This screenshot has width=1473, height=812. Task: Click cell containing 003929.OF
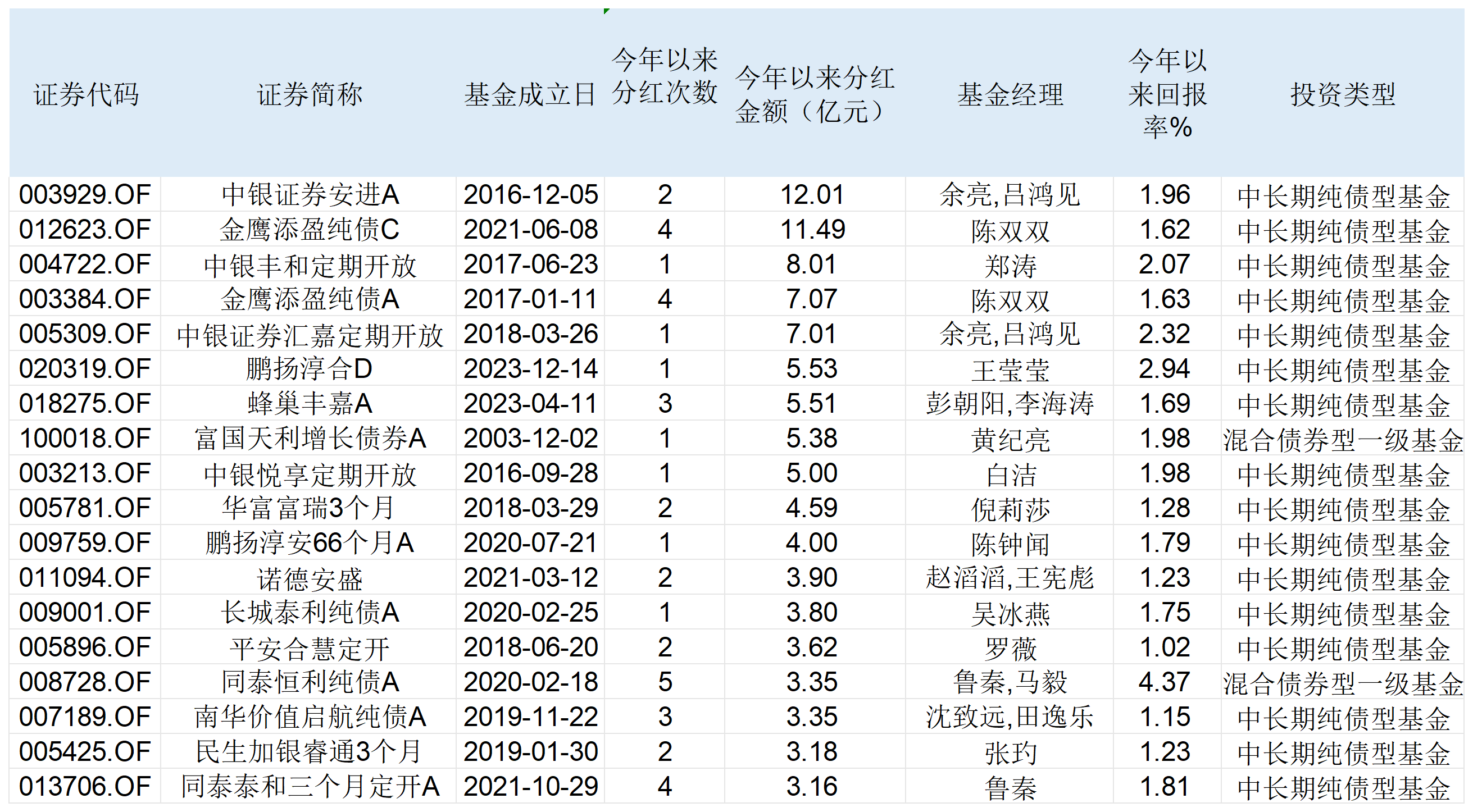pyautogui.click(x=85, y=195)
